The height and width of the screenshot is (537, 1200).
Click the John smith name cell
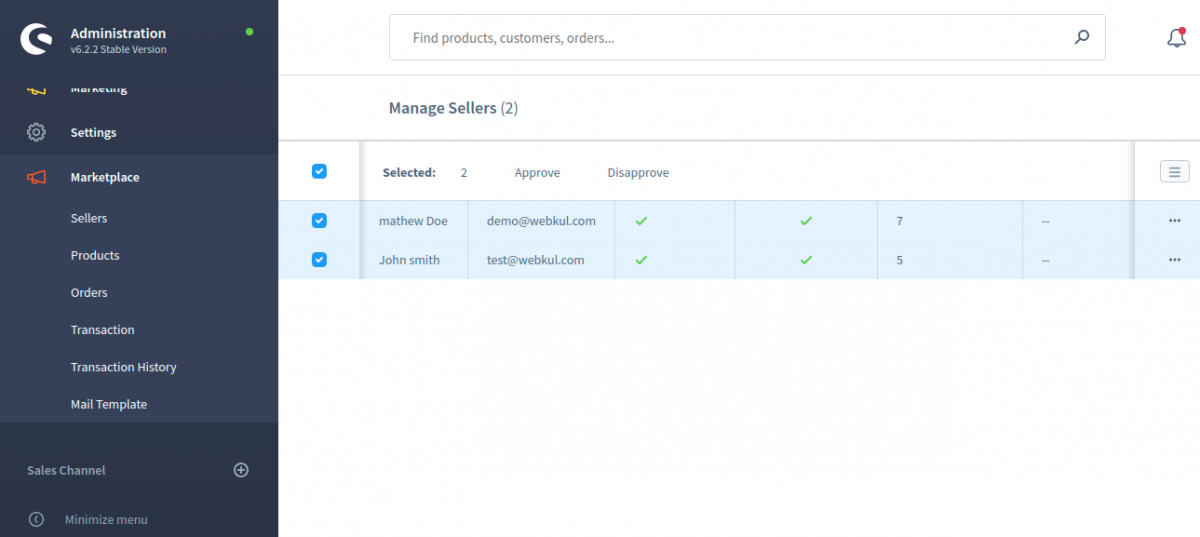point(409,260)
